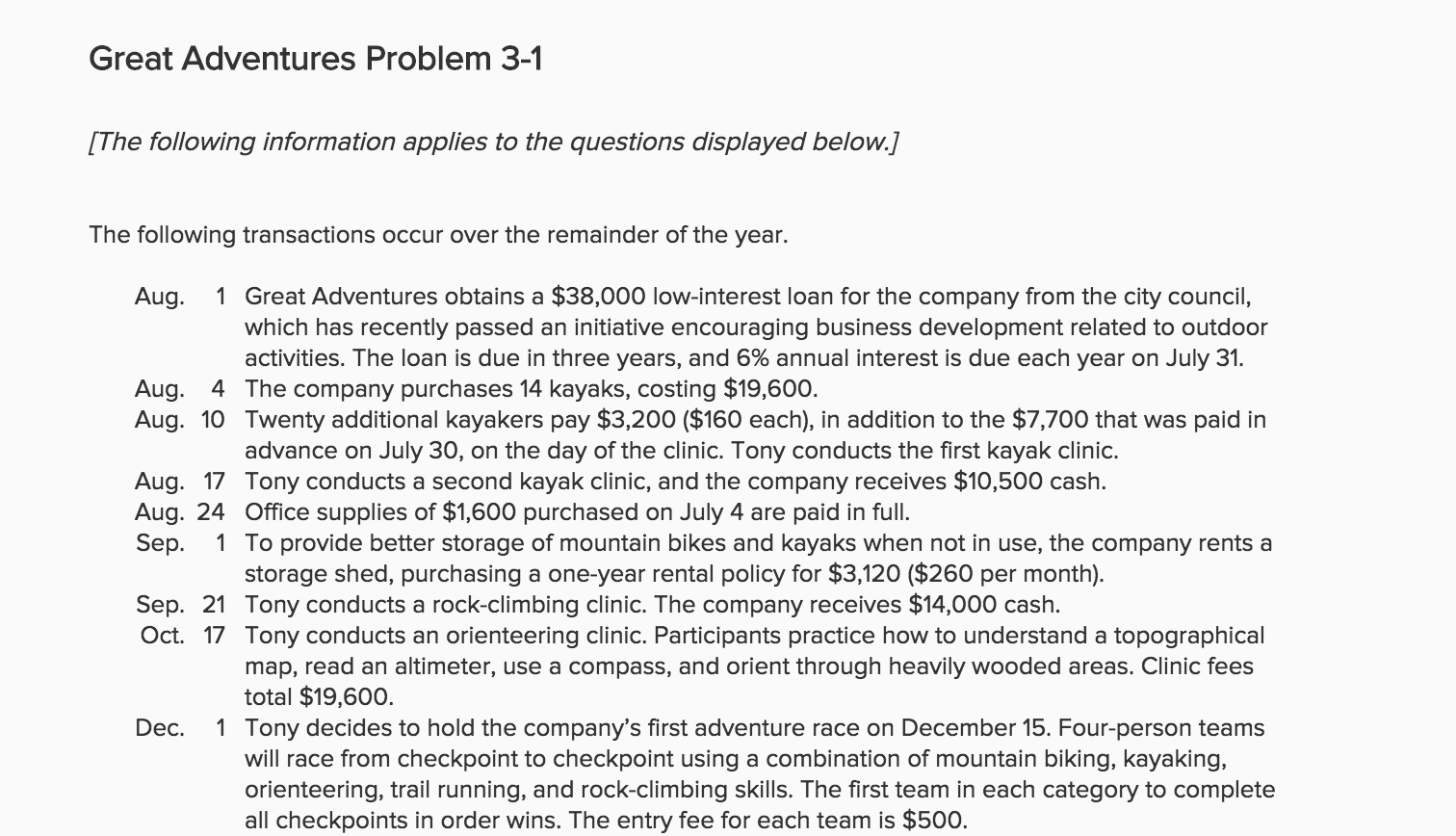Click the "Sep. 1" date label
Image resolution: width=1456 pixels, height=836 pixels.
point(180,543)
